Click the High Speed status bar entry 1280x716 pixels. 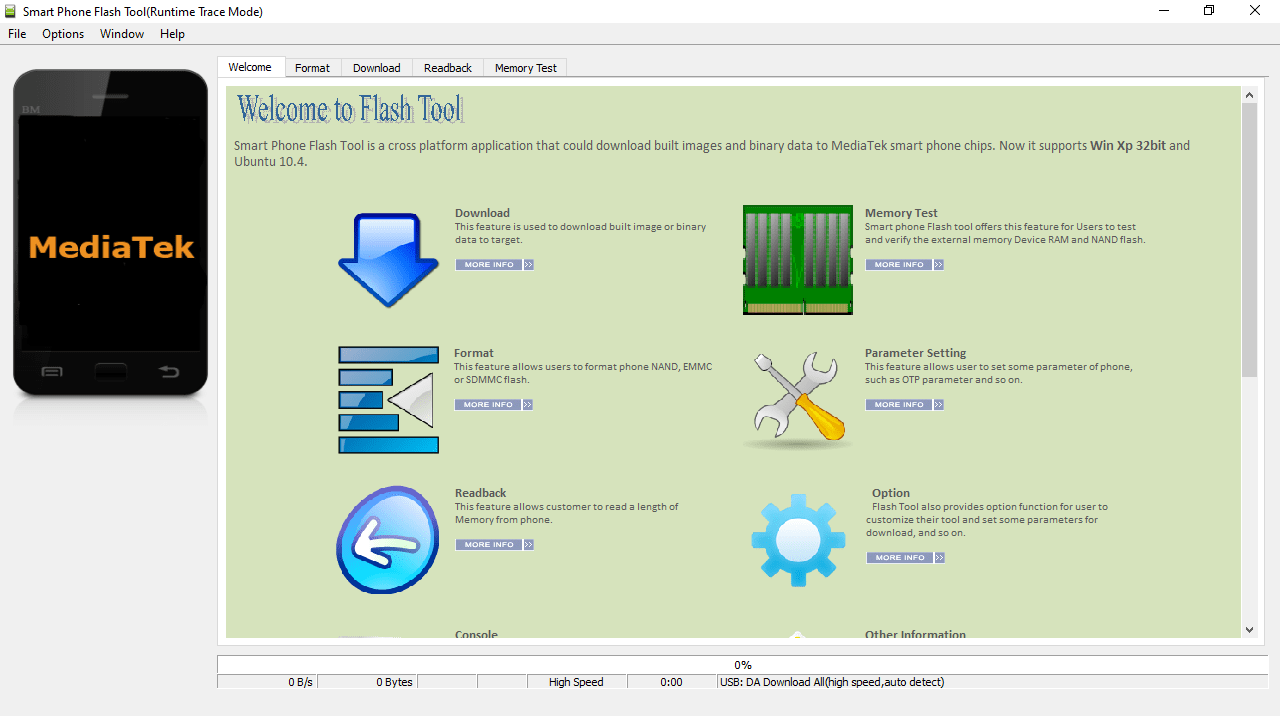click(577, 682)
